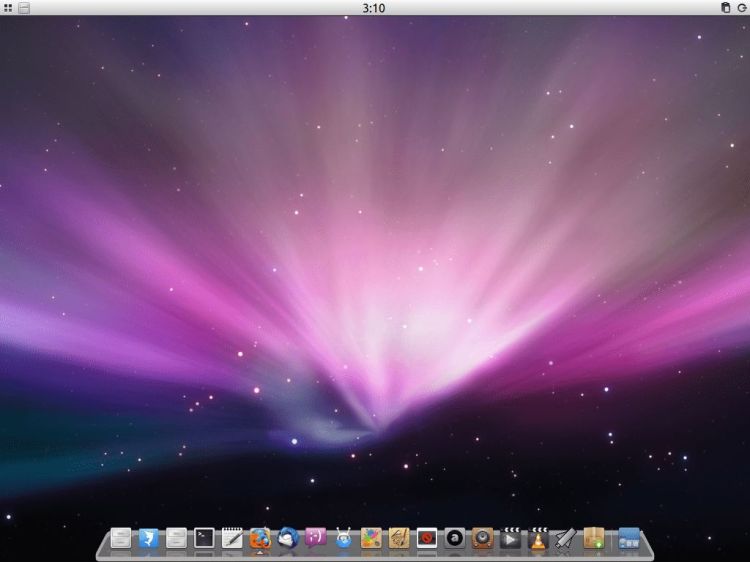Click the blue robot antenna icon
This screenshot has height=562, width=750.
click(344, 539)
